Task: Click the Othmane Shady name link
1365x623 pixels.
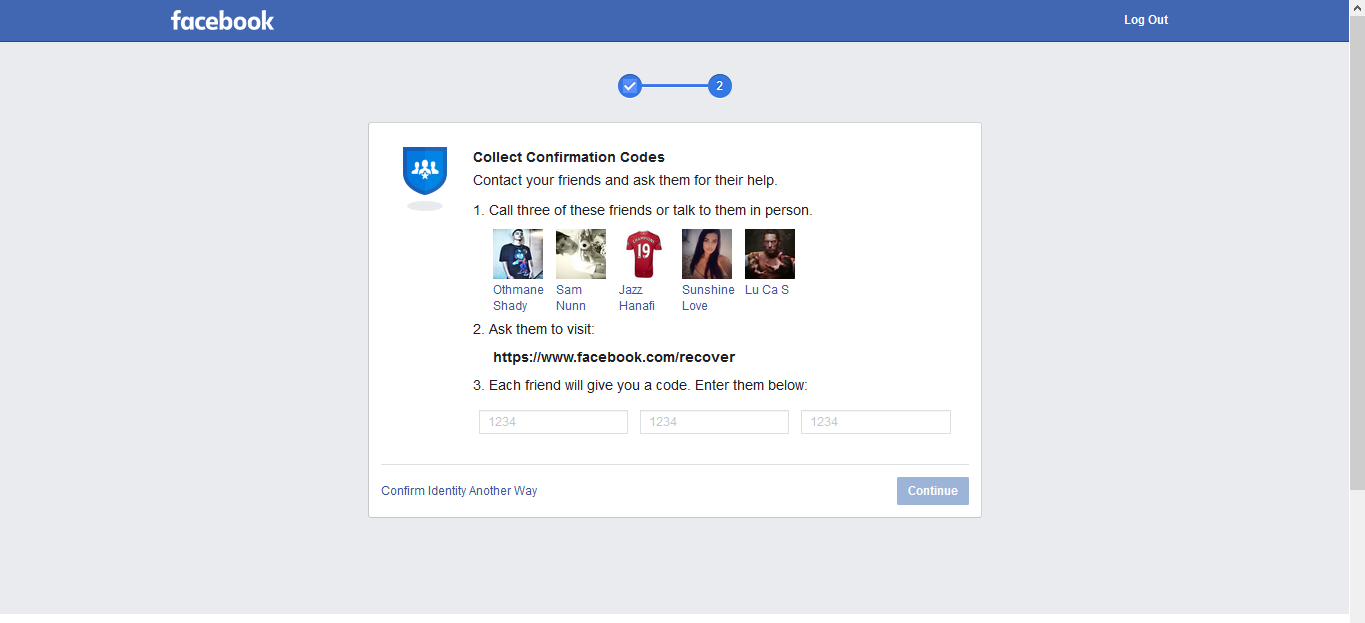Action: [518, 298]
